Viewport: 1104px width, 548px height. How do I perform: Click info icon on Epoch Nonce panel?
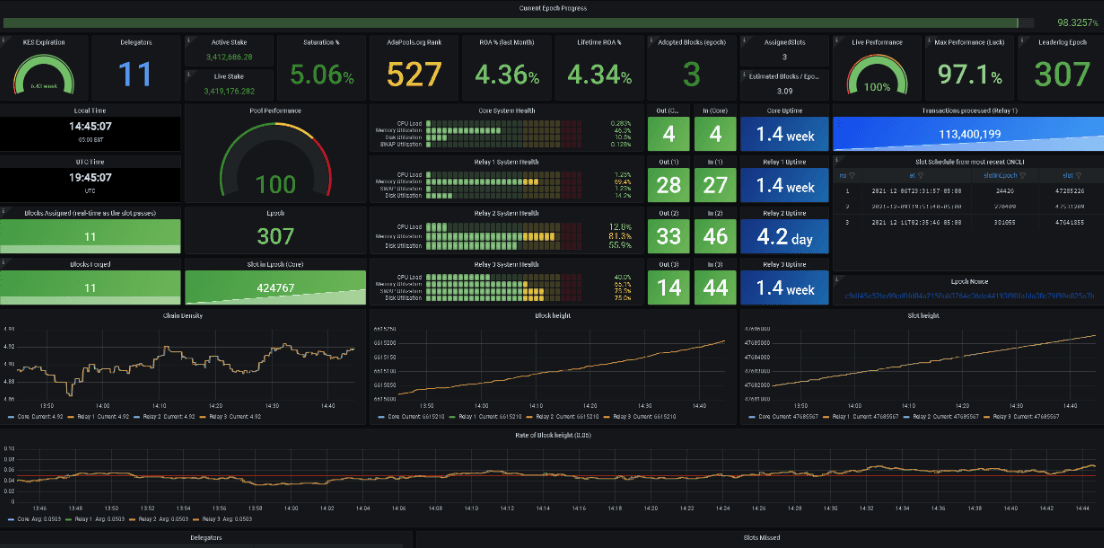coord(836,278)
